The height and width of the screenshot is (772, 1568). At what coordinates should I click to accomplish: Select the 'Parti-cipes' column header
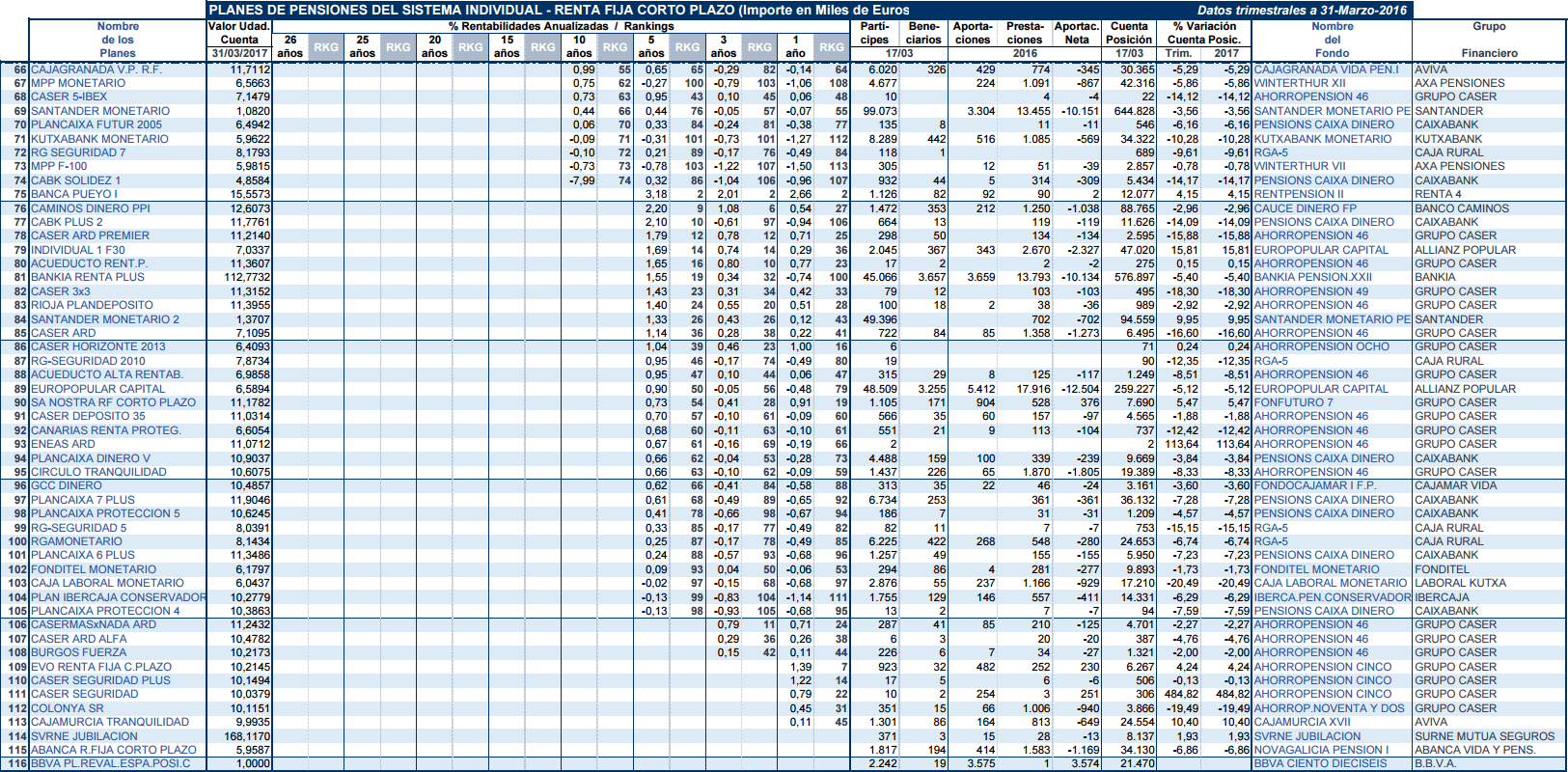coord(874,33)
